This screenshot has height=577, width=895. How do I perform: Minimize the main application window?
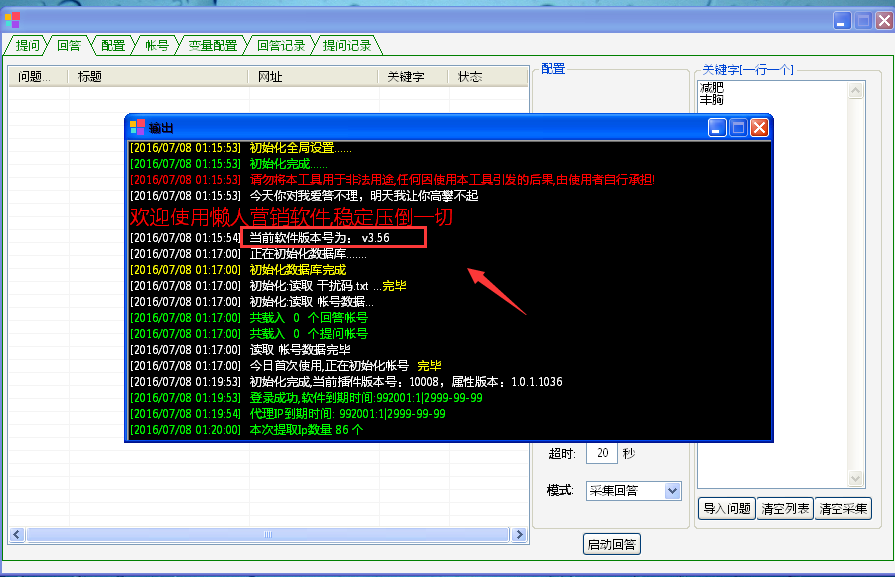pyautogui.click(x=842, y=21)
